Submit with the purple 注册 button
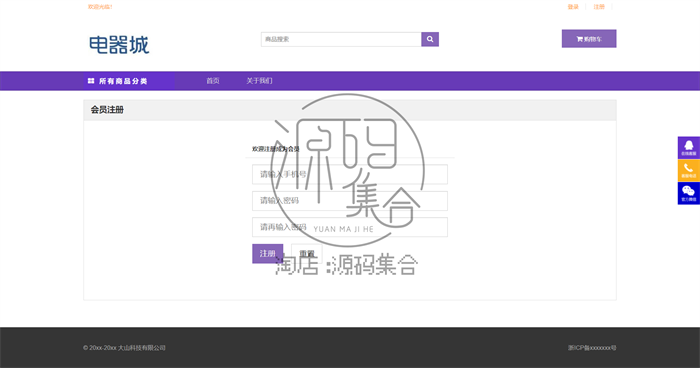The height and width of the screenshot is (368, 700). [x=267, y=253]
